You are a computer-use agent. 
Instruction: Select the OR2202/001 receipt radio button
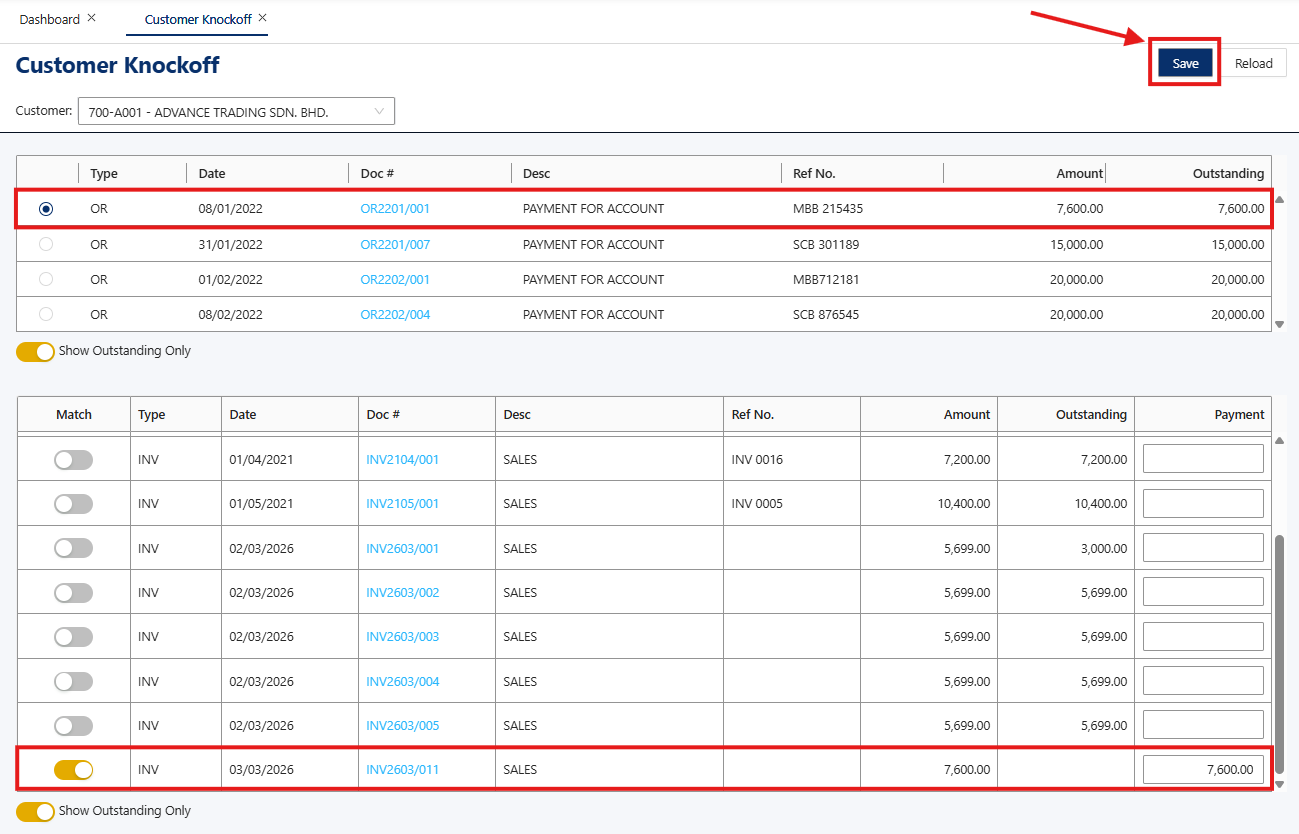[x=46, y=279]
